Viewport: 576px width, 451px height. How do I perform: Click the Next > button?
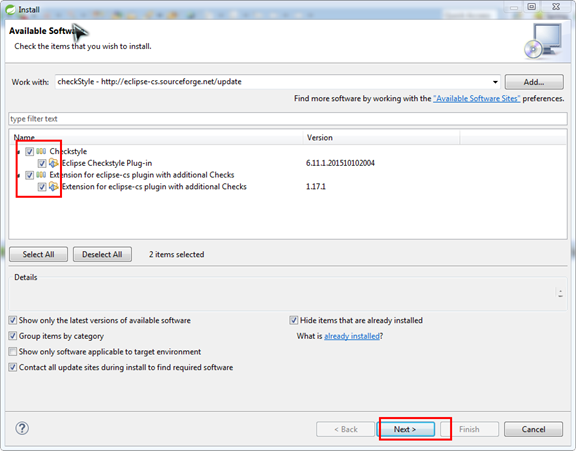click(x=405, y=429)
